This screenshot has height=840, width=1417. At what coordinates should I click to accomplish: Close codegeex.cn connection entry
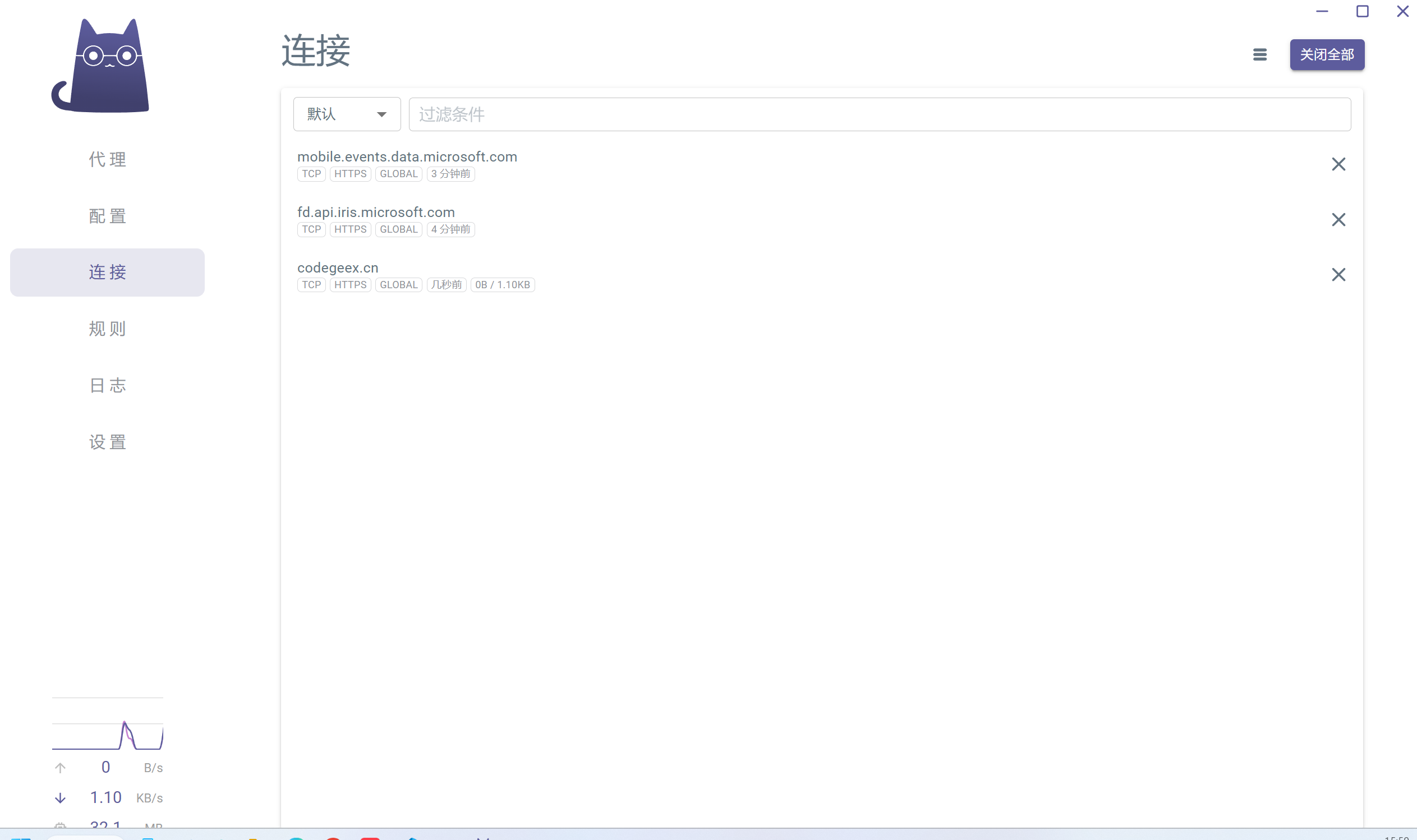click(1339, 275)
